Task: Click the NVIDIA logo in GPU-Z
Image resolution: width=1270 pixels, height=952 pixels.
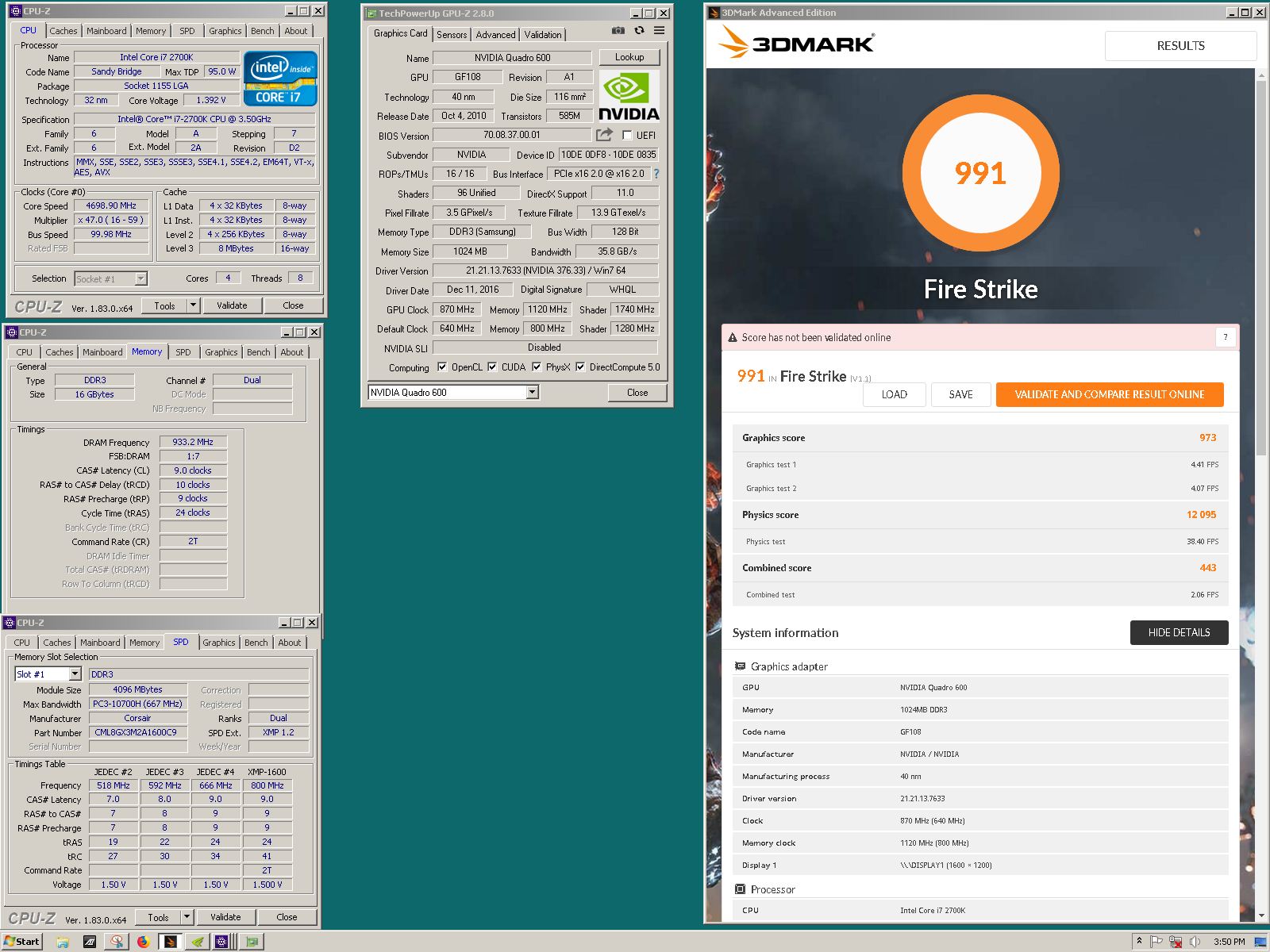Action: [x=629, y=95]
